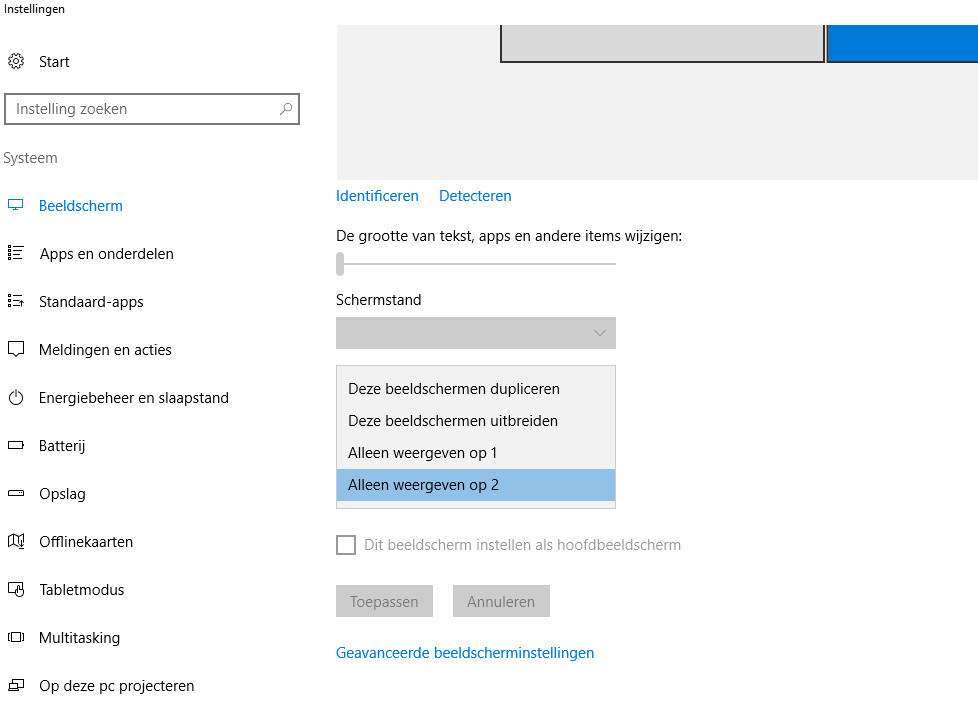Select Offlinekaarten in sidebar

pyautogui.click(x=86, y=542)
